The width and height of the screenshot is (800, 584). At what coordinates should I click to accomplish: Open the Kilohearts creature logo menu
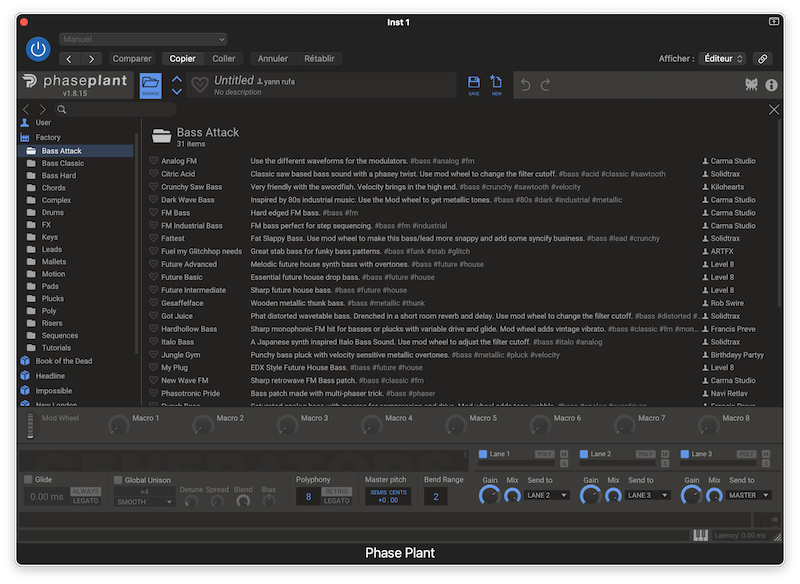(751, 85)
